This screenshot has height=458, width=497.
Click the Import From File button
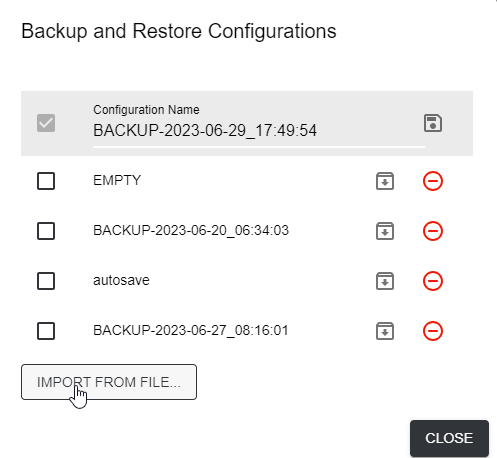coord(109,382)
